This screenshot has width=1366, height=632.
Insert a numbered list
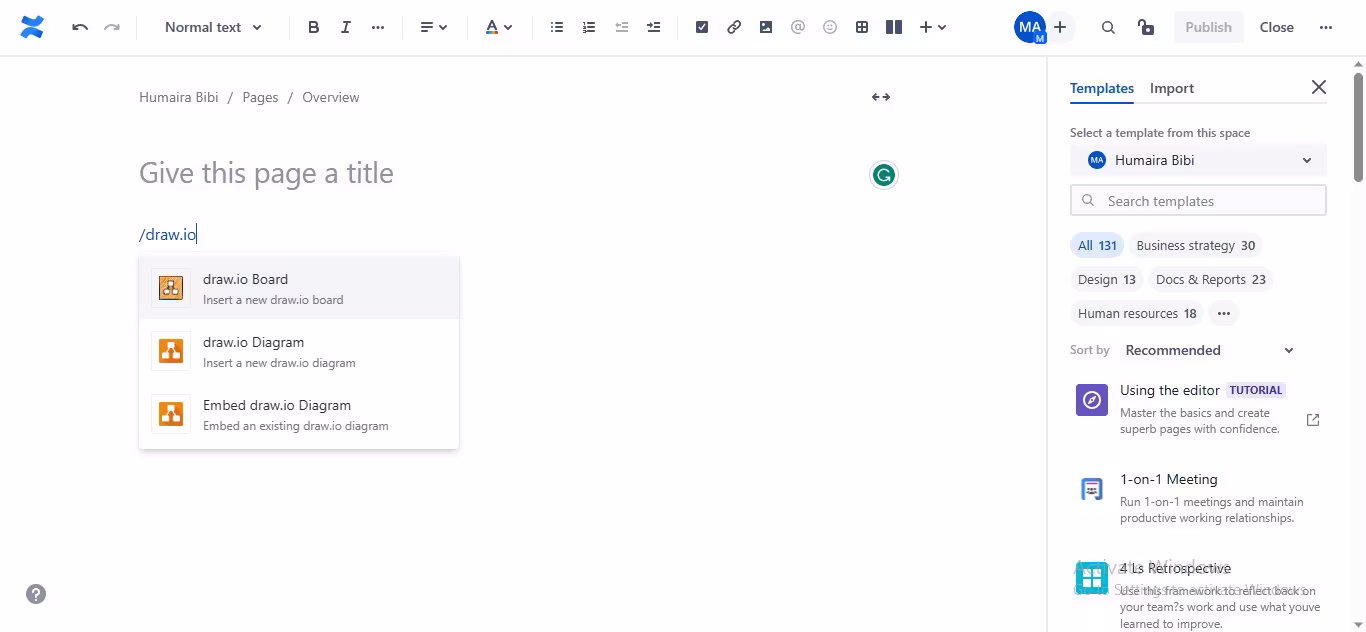(589, 28)
